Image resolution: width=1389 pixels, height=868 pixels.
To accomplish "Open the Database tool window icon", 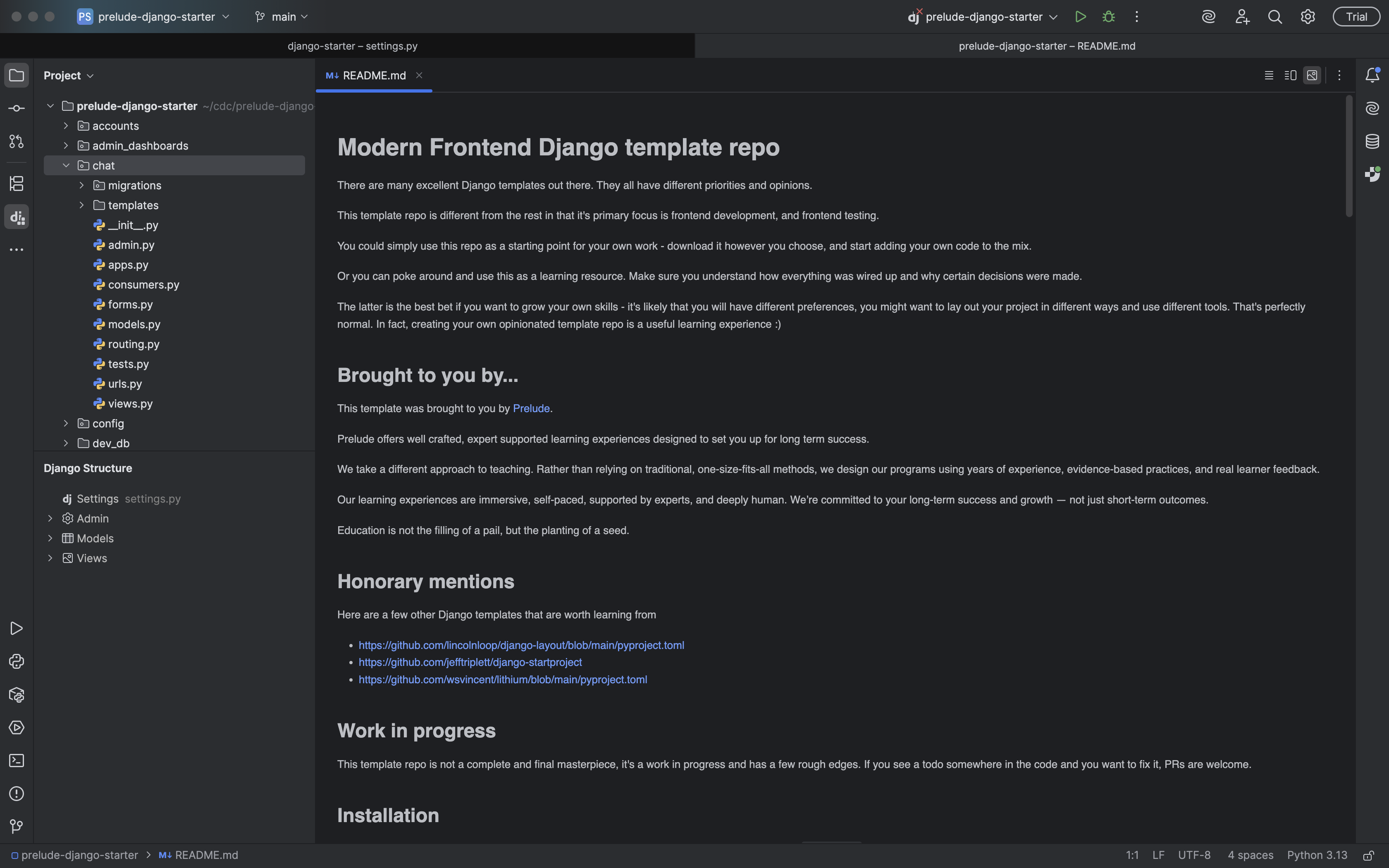I will coord(1372,141).
